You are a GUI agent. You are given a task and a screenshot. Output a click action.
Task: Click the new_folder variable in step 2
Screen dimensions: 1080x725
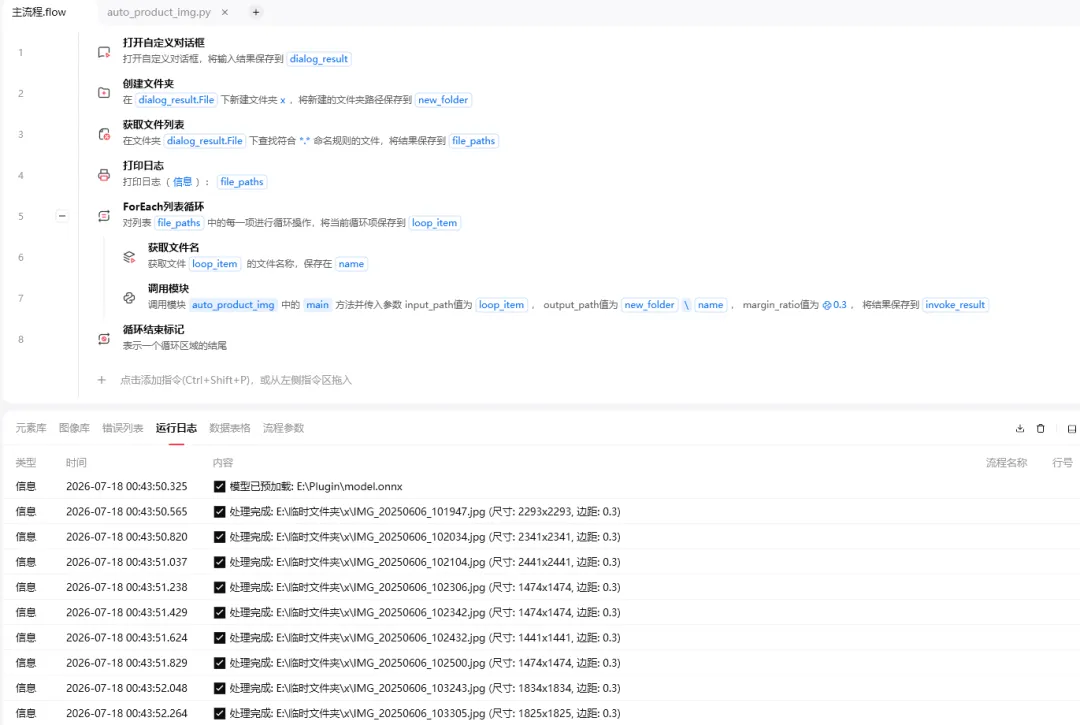(443, 100)
